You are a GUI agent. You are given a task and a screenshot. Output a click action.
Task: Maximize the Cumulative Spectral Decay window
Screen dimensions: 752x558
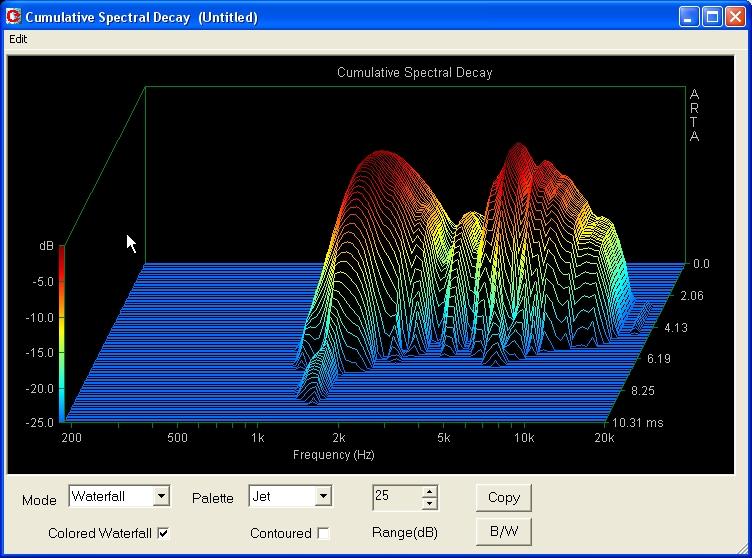point(712,17)
